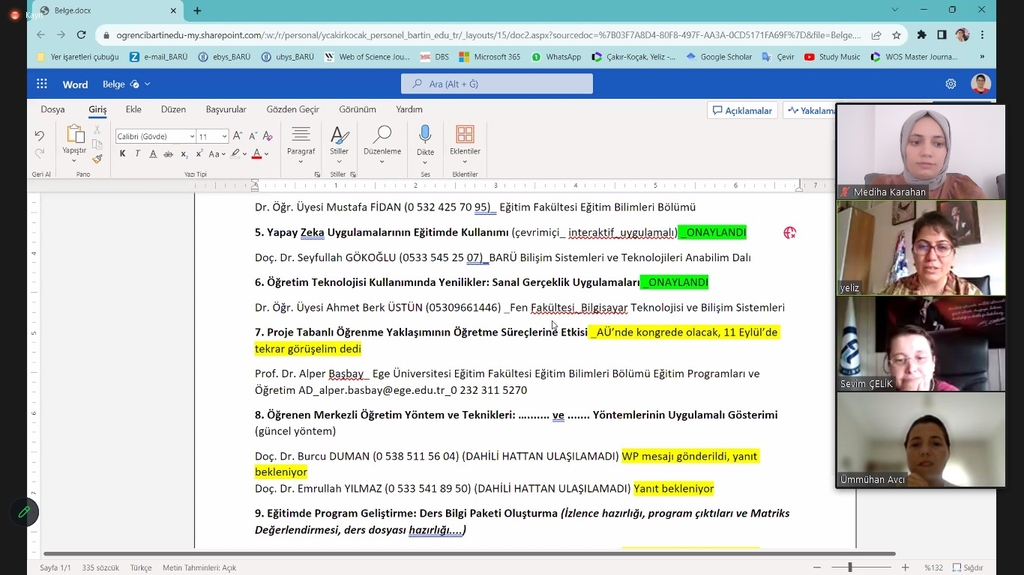The width and height of the screenshot is (1024, 575).
Task: Click the Açıklamalar comments button
Action: (742, 110)
